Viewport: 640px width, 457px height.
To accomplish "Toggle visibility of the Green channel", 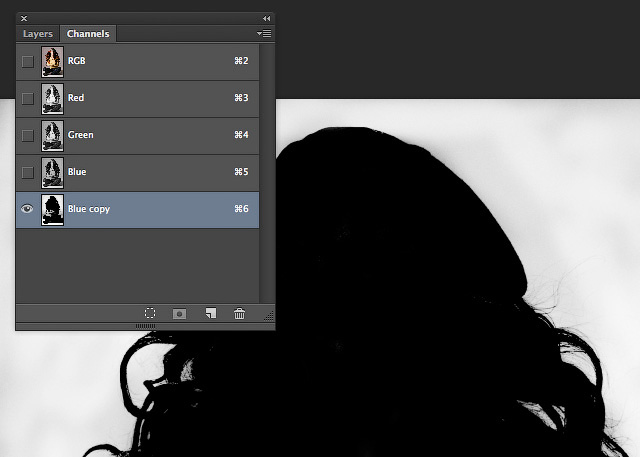I will [x=27, y=135].
